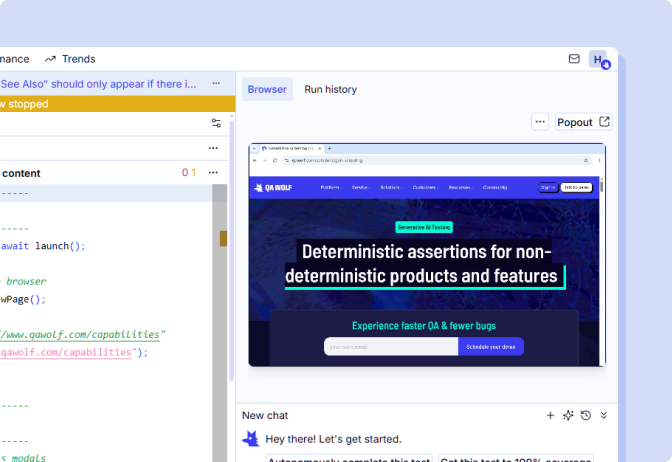This screenshot has height=462, width=672.
Task: Switch to the Run history tab
Action: tap(330, 89)
